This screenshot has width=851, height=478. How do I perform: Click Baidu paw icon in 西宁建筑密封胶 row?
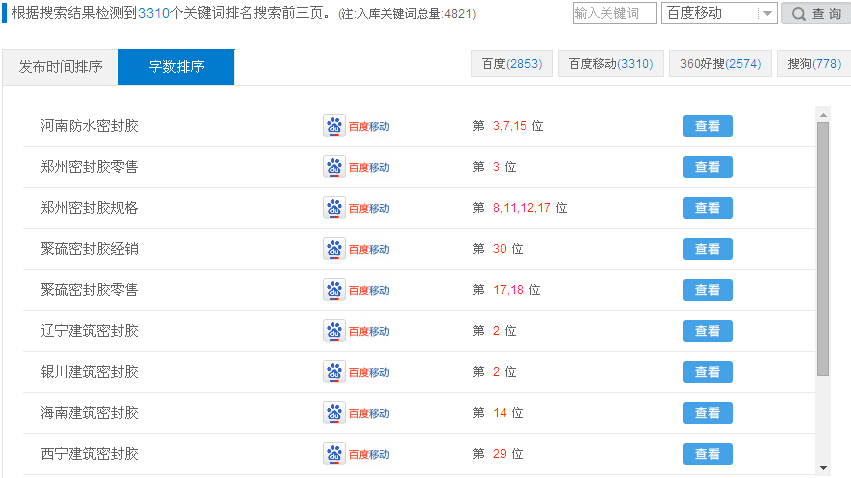click(334, 454)
